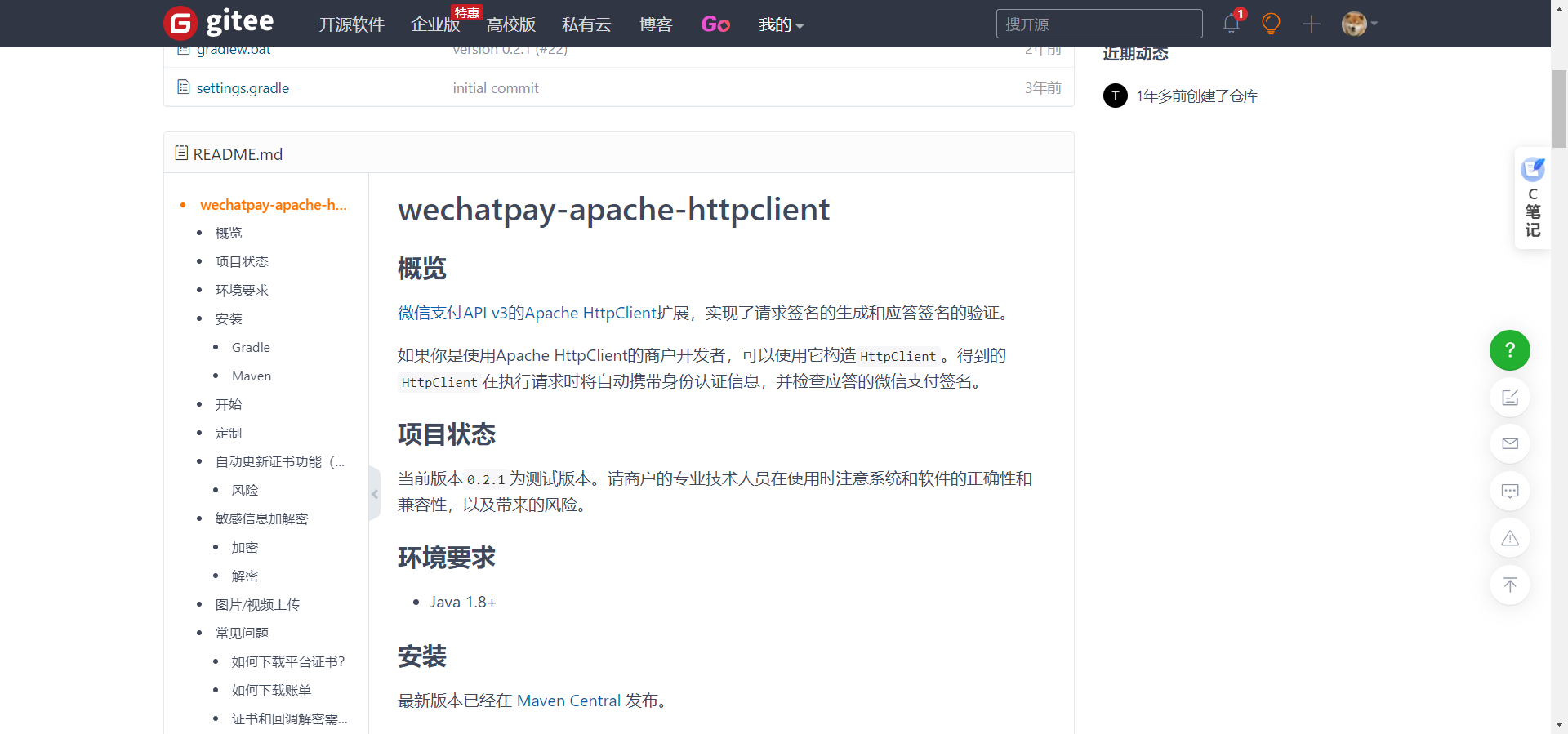The height and width of the screenshot is (734, 1568).
Task: Click the README.md file icon
Action: (x=181, y=153)
